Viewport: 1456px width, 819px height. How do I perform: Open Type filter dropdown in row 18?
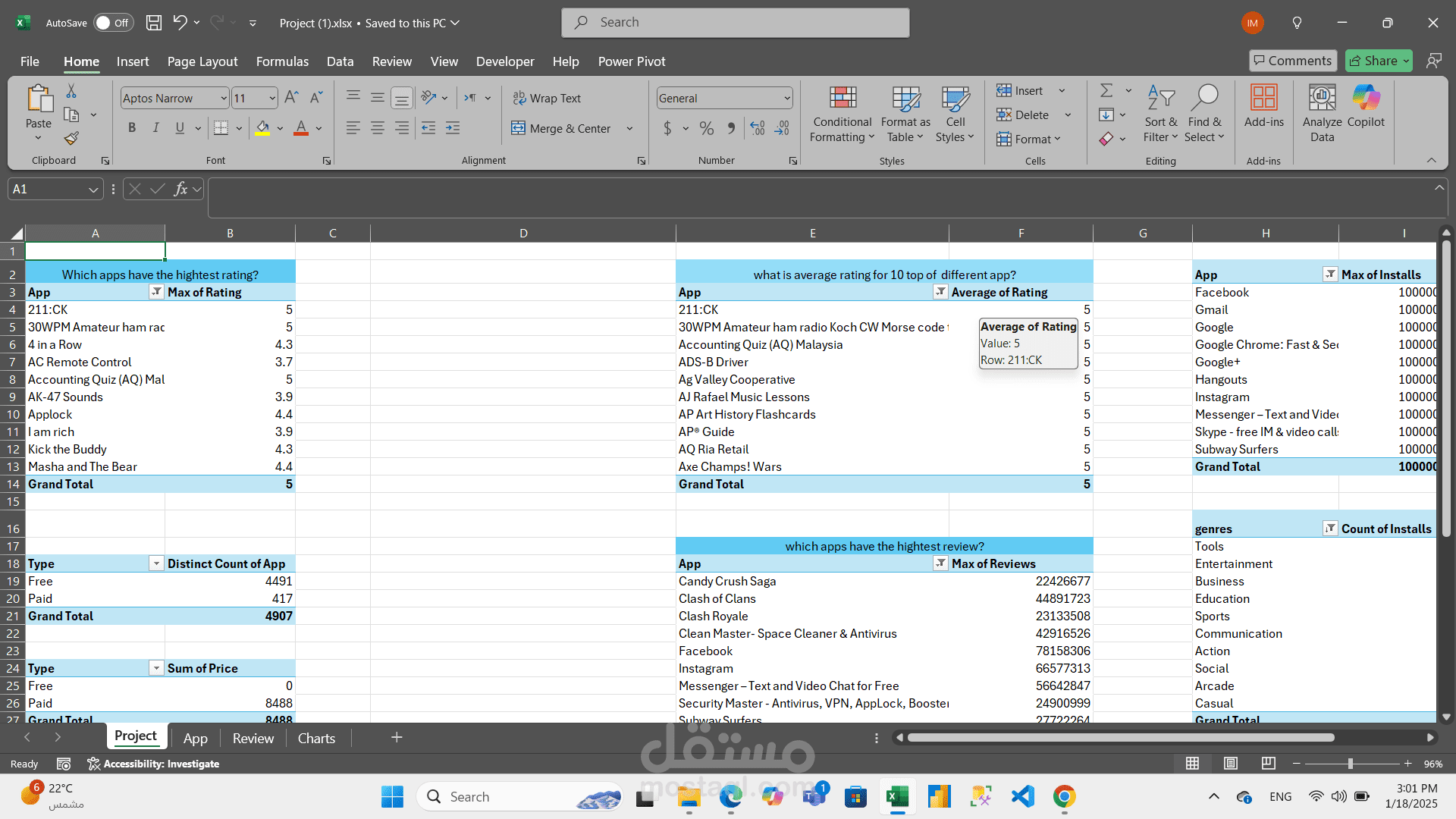(156, 563)
